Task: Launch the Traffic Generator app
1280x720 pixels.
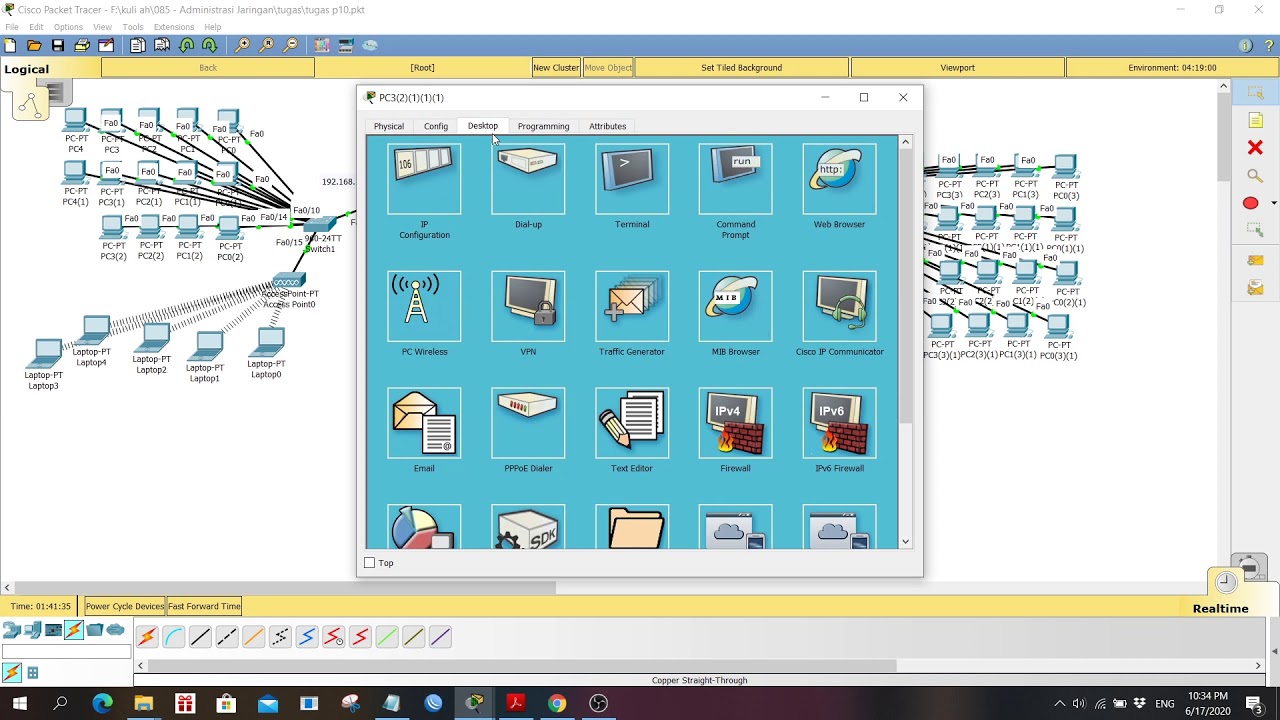Action: click(x=632, y=306)
